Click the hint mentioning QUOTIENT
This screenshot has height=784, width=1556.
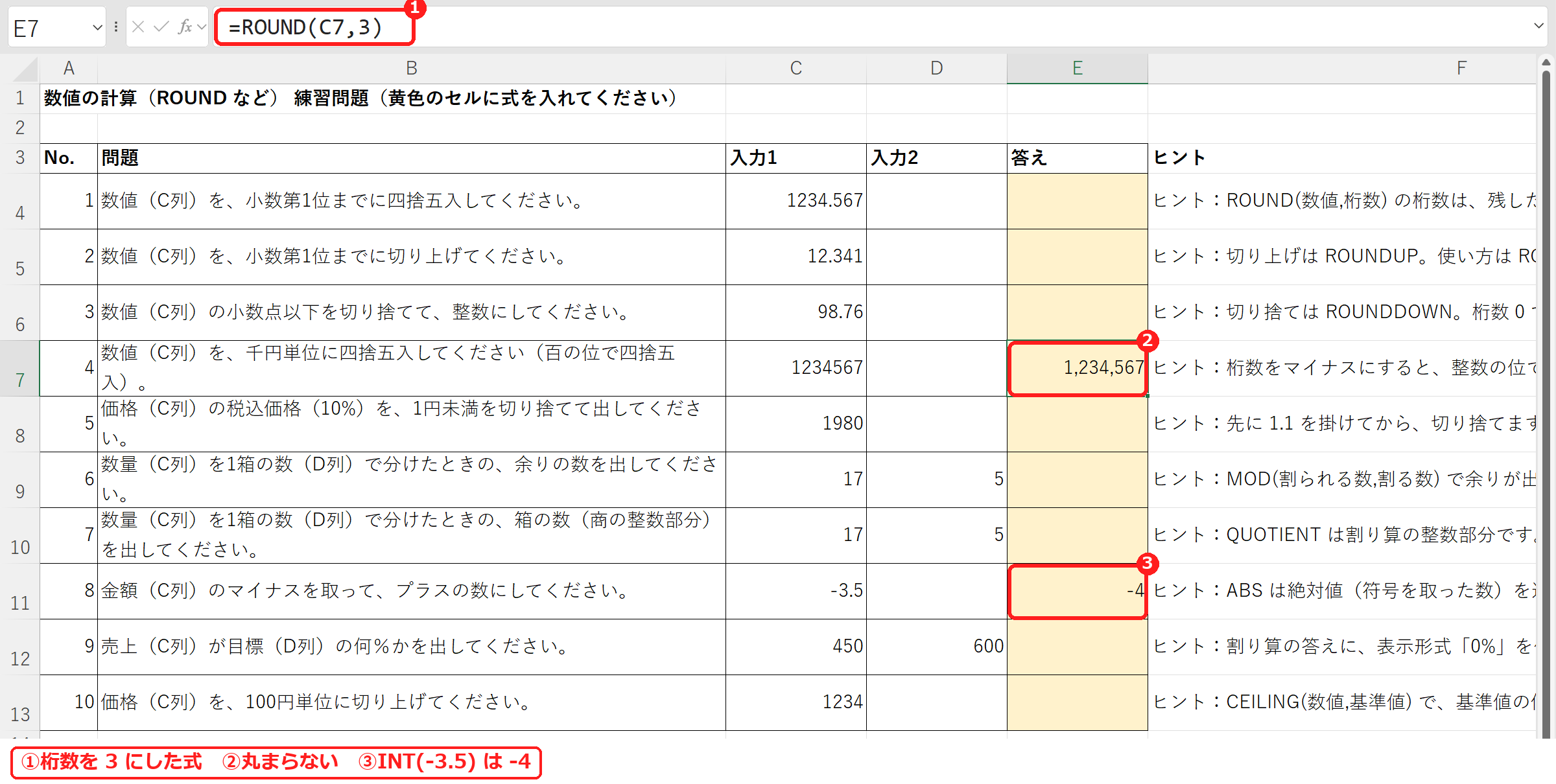click(1342, 535)
